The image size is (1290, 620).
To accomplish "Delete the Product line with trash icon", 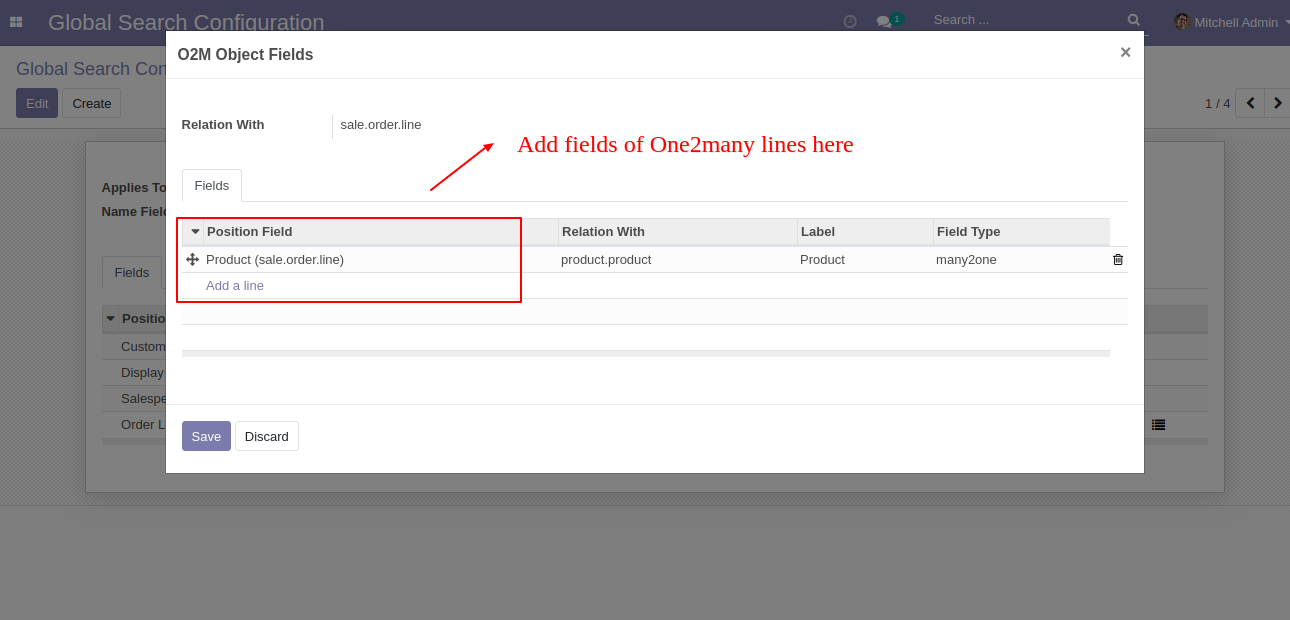I will pyautogui.click(x=1118, y=259).
